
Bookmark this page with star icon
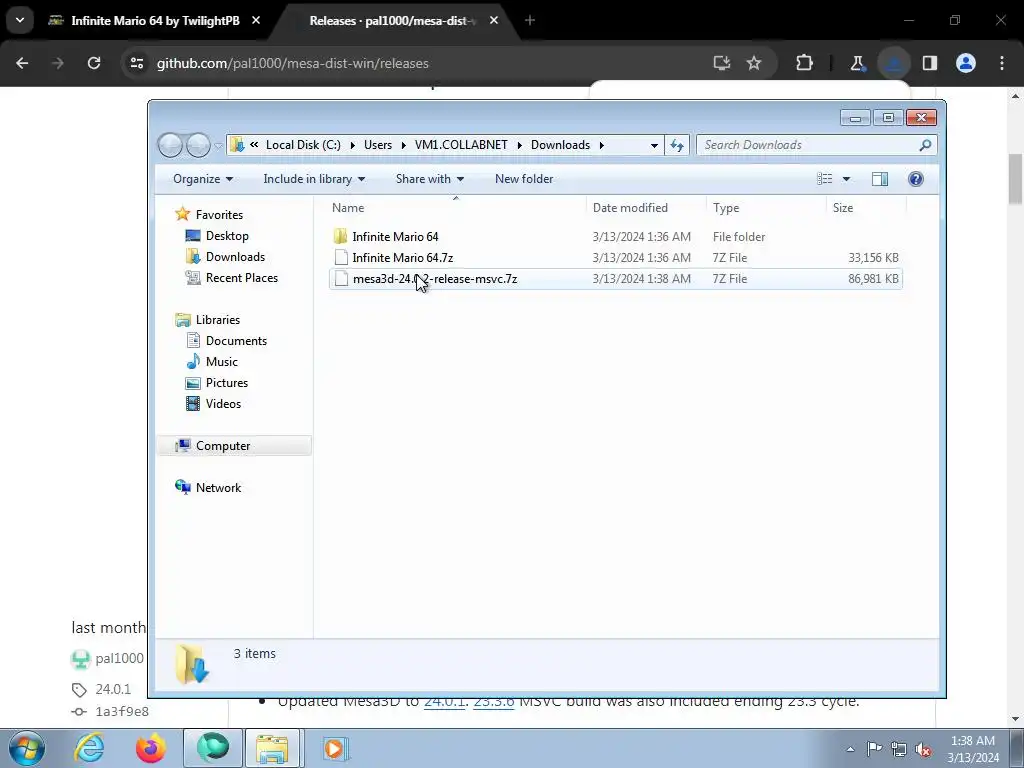tap(754, 63)
